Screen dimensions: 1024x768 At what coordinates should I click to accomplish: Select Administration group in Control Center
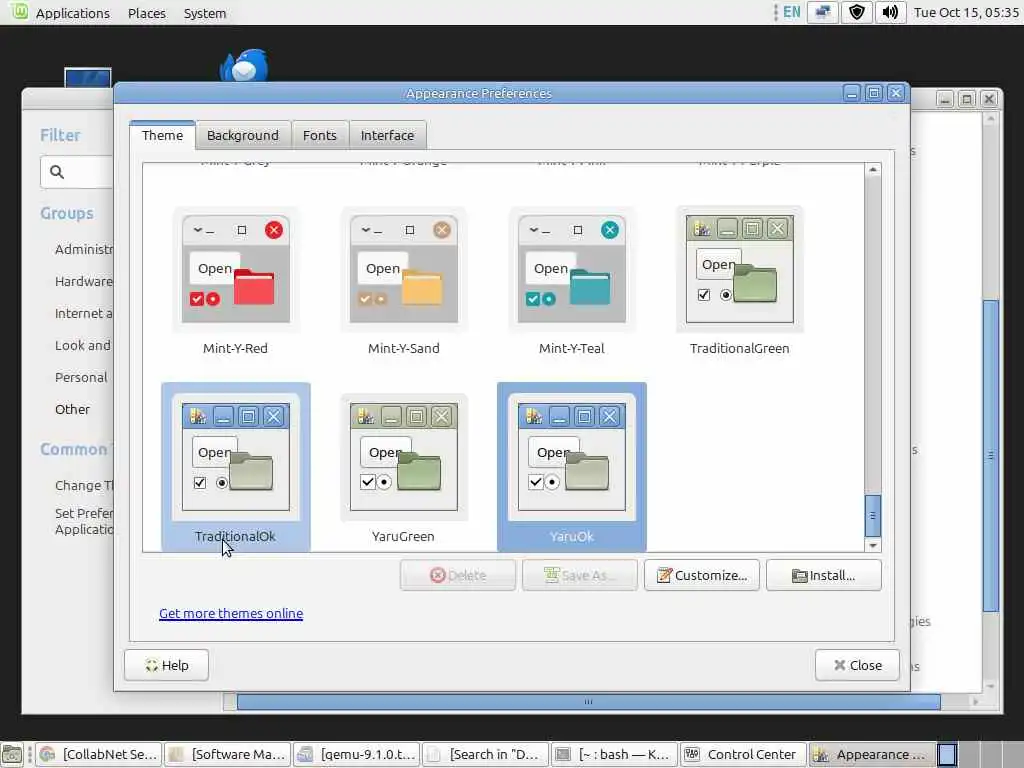point(84,249)
